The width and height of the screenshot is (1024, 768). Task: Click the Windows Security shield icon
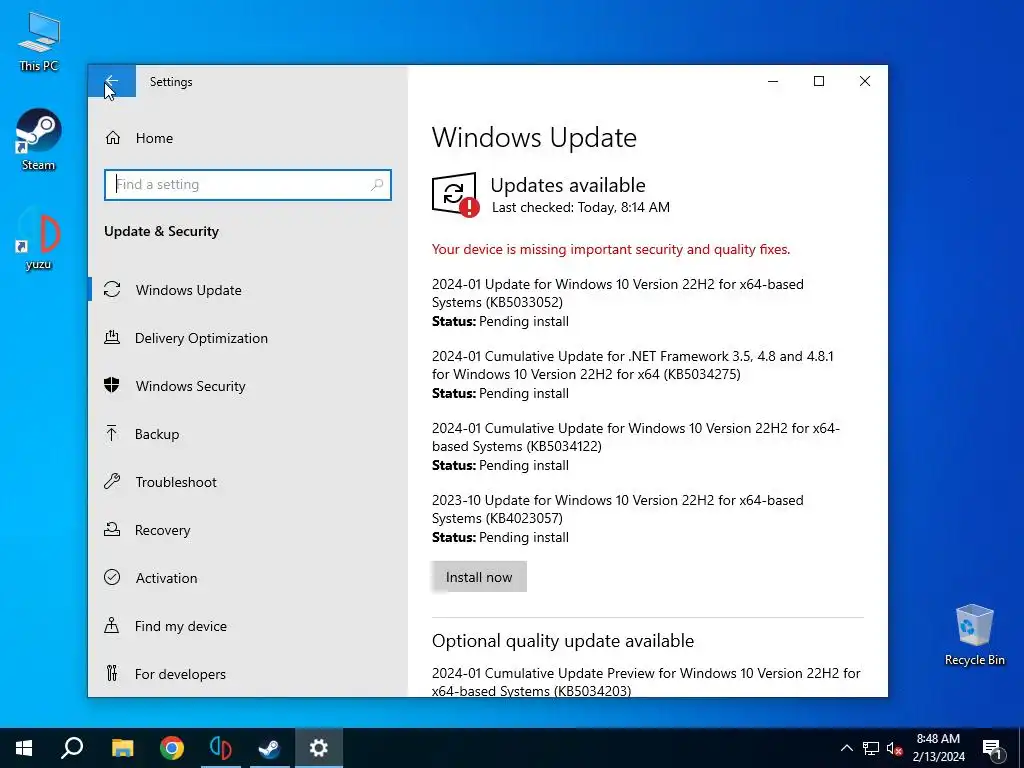pos(112,385)
